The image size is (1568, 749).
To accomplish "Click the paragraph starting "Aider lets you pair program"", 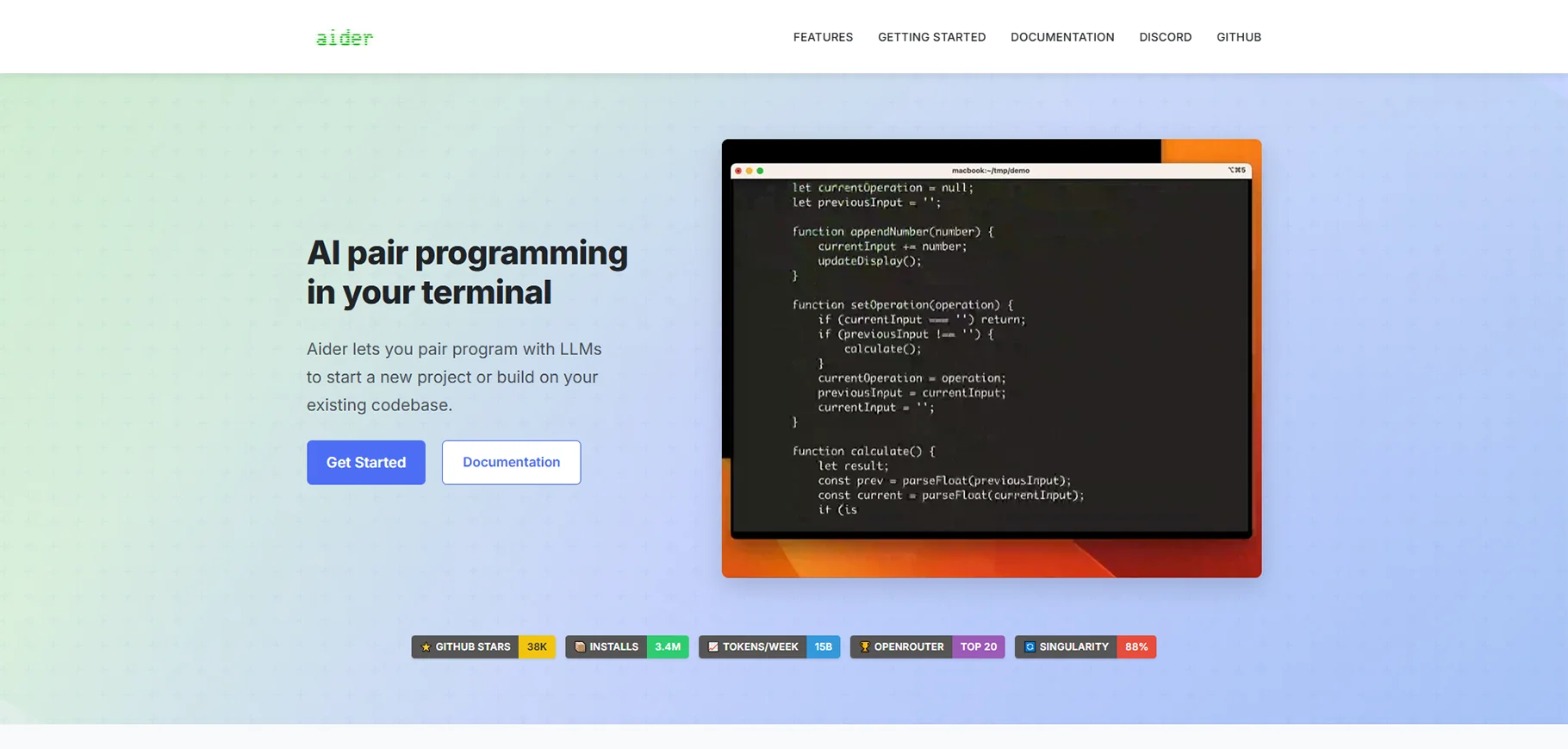I will [454, 377].
